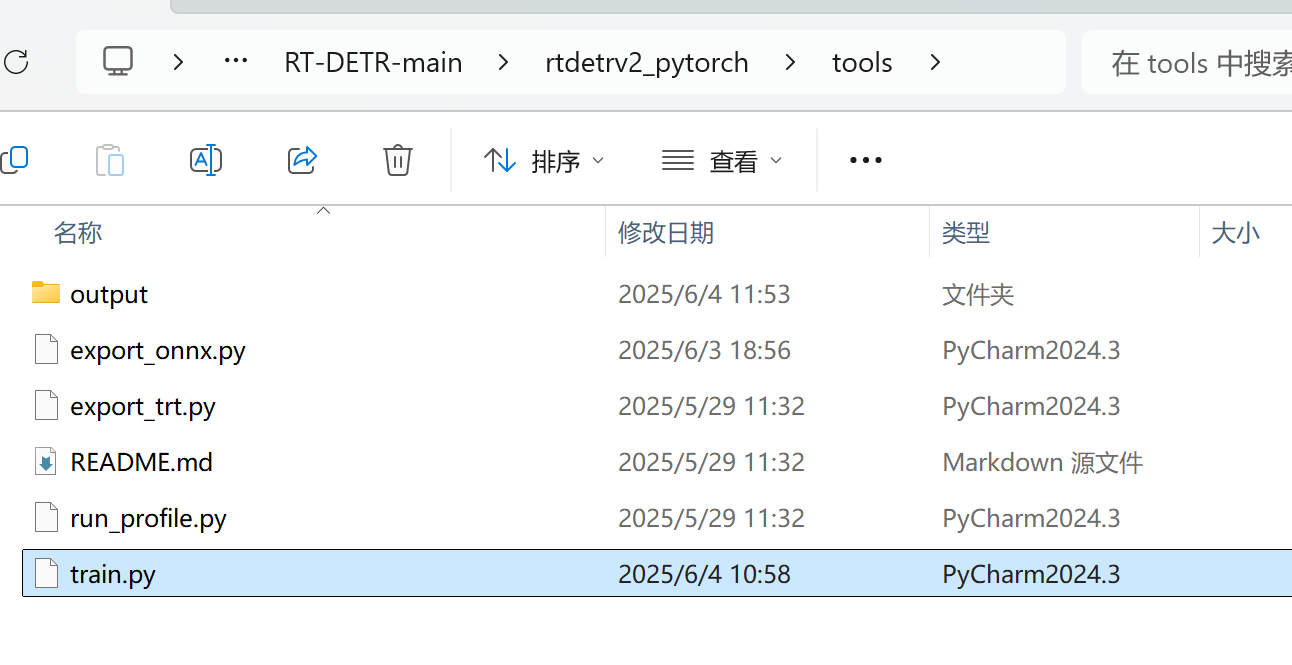The image size is (1292, 665).
Task: Share the selected file via Share icon
Action: (302, 159)
